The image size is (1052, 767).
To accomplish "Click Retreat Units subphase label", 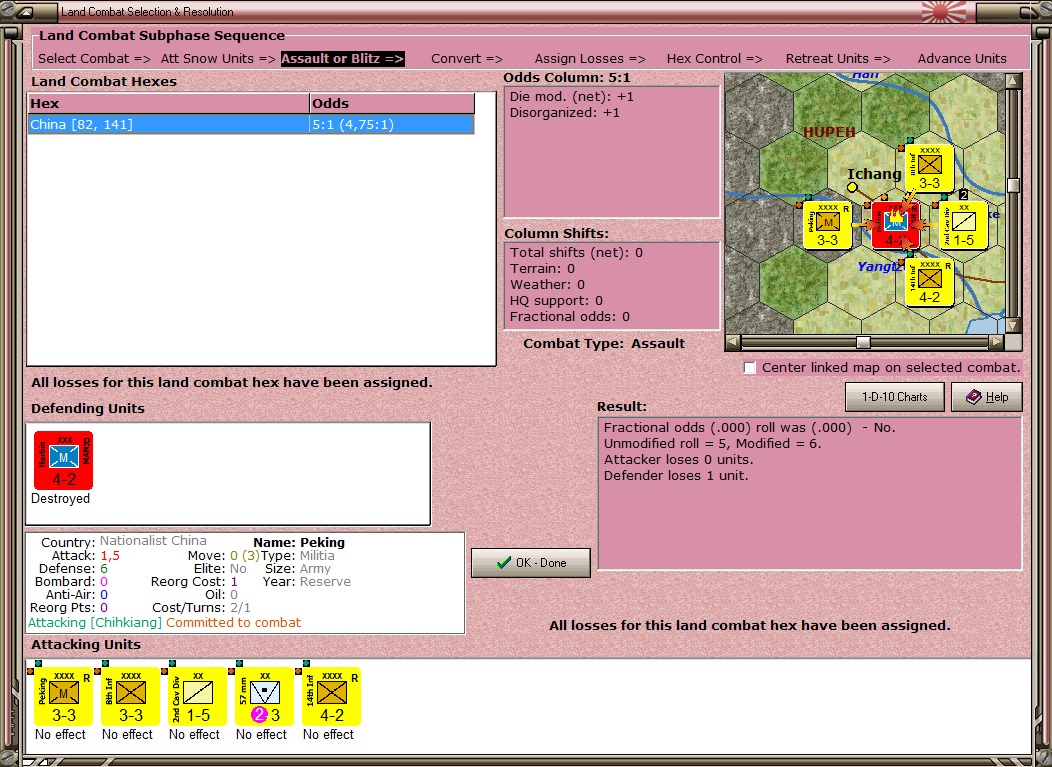I will (x=838, y=58).
